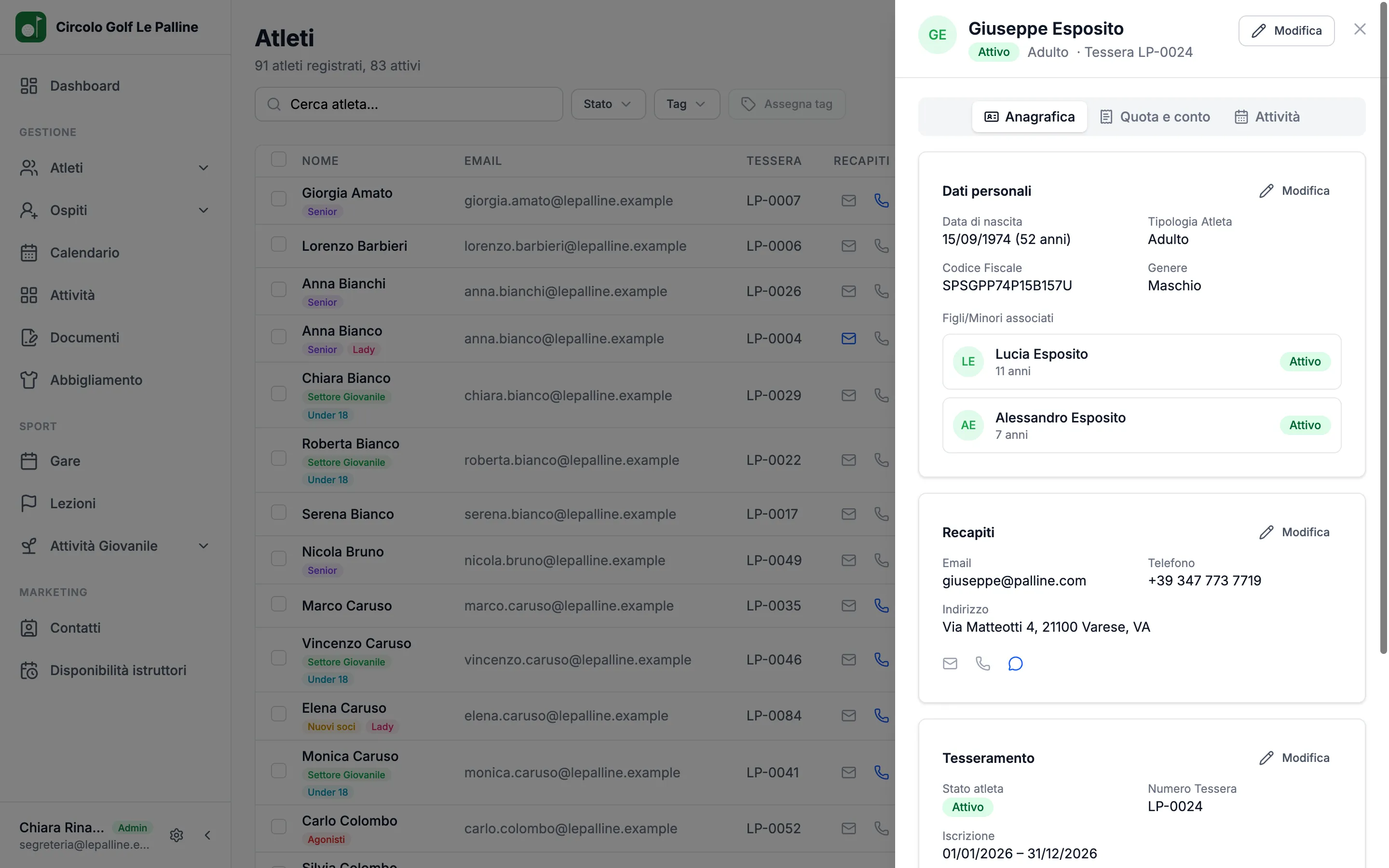Open the Tag filter dropdown
The width and height of the screenshot is (1389, 868).
(x=686, y=104)
